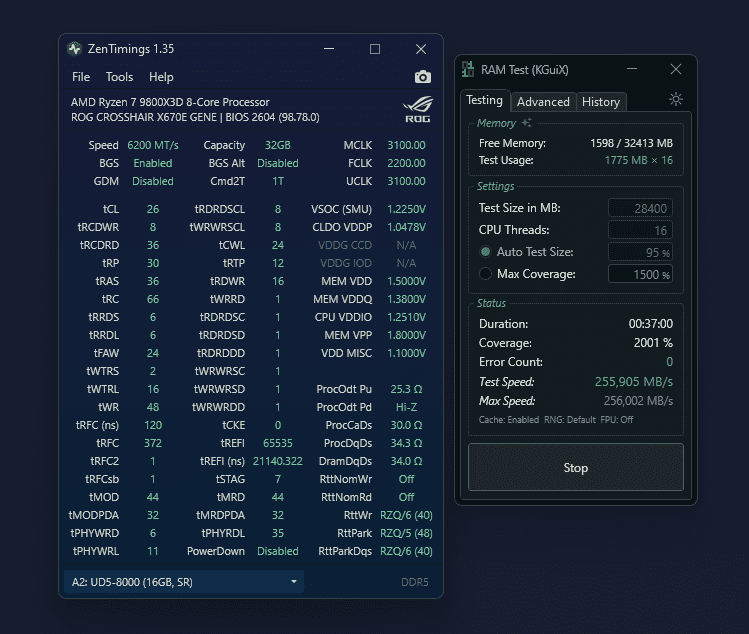Viewport: 749px width, 634px height.
Task: Click the Error Count value 0
Action: pyautogui.click(x=670, y=362)
